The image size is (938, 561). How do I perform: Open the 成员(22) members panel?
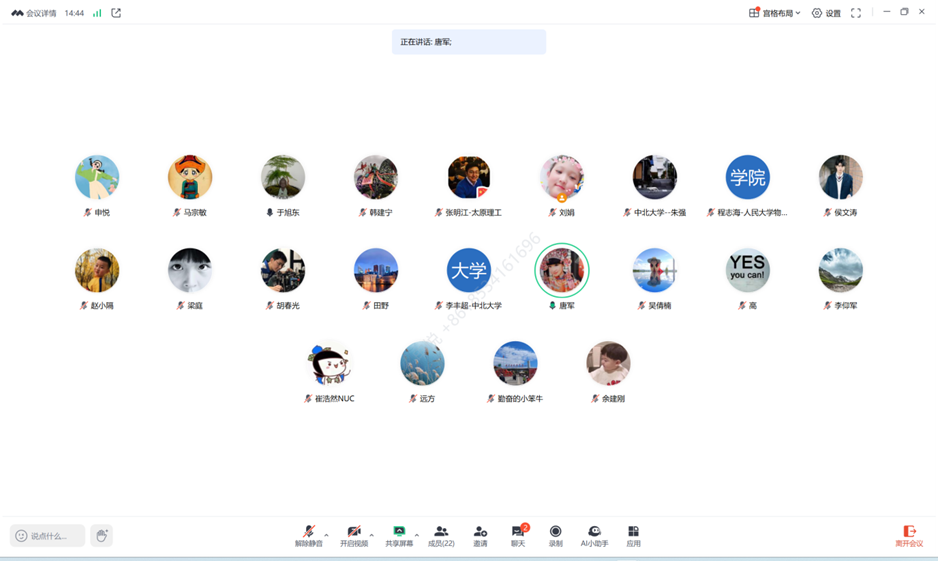click(x=441, y=535)
